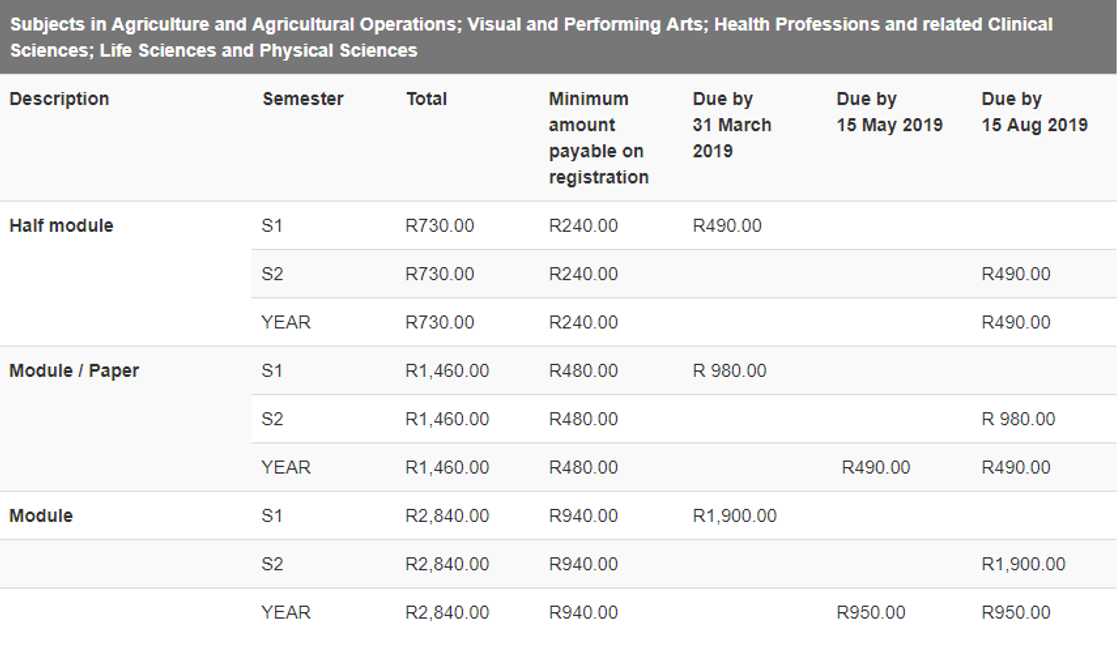
Task: Click R490.00 due 31 March for Half module
Action: point(727,226)
